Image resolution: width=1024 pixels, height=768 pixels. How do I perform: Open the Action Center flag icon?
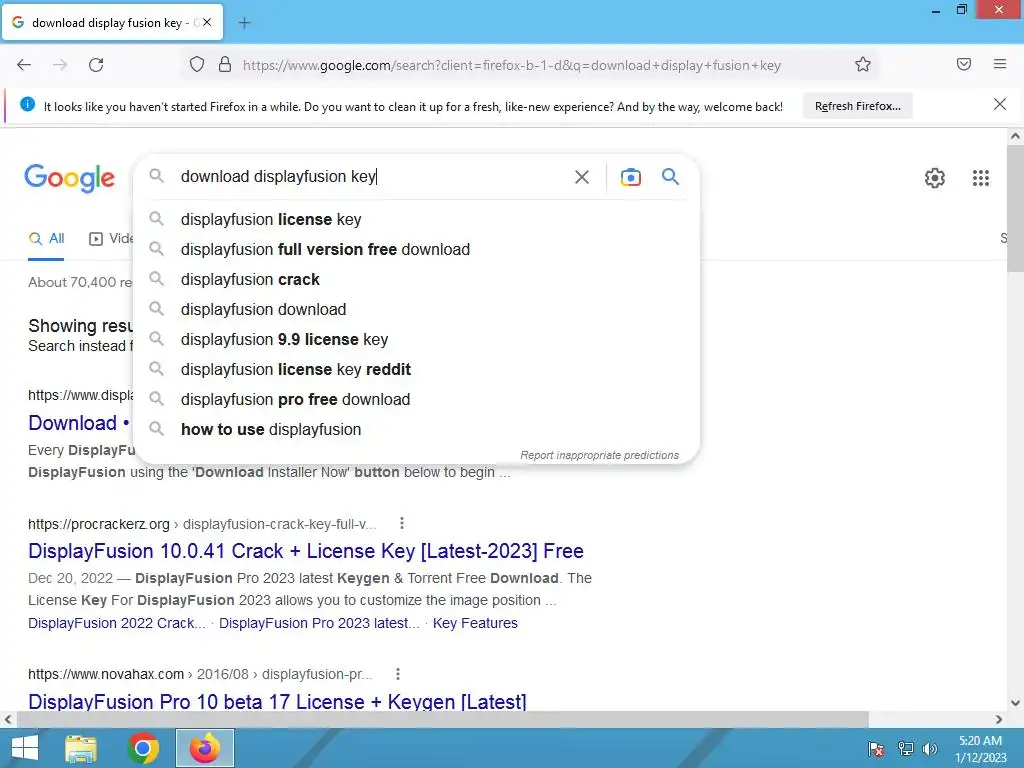876,748
